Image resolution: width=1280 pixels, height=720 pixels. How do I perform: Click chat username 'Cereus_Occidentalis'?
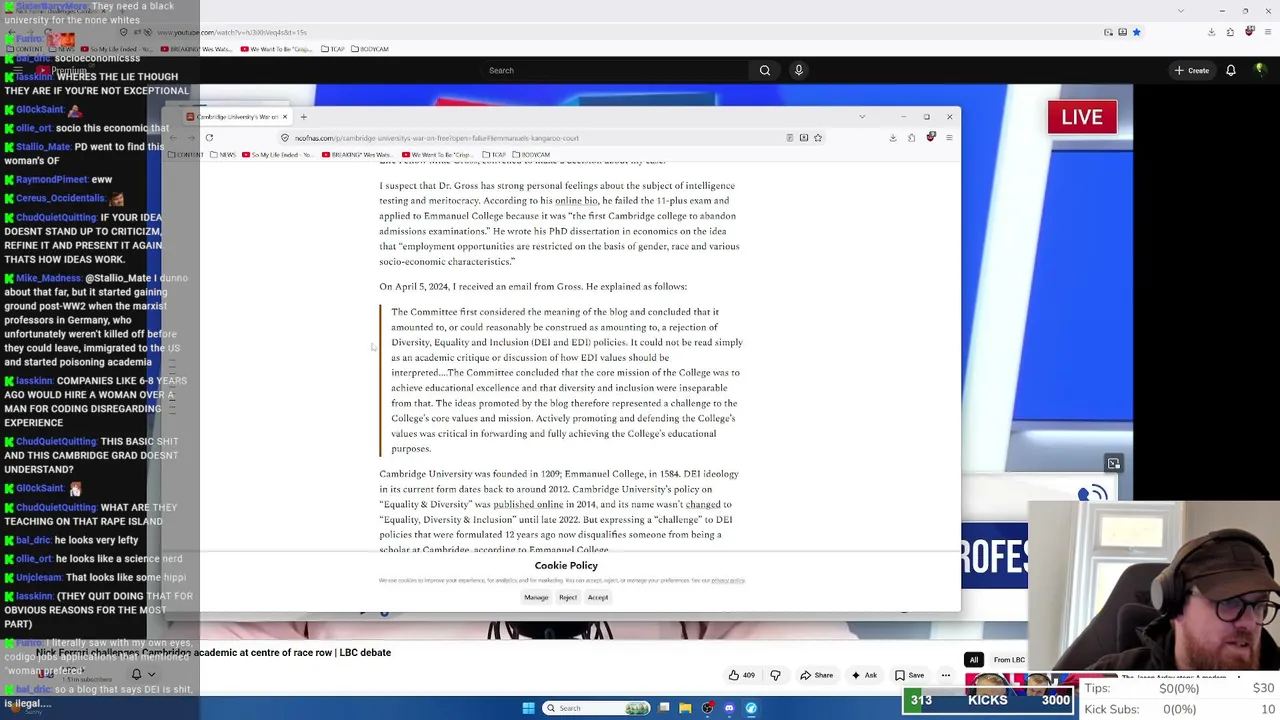[x=60, y=198]
